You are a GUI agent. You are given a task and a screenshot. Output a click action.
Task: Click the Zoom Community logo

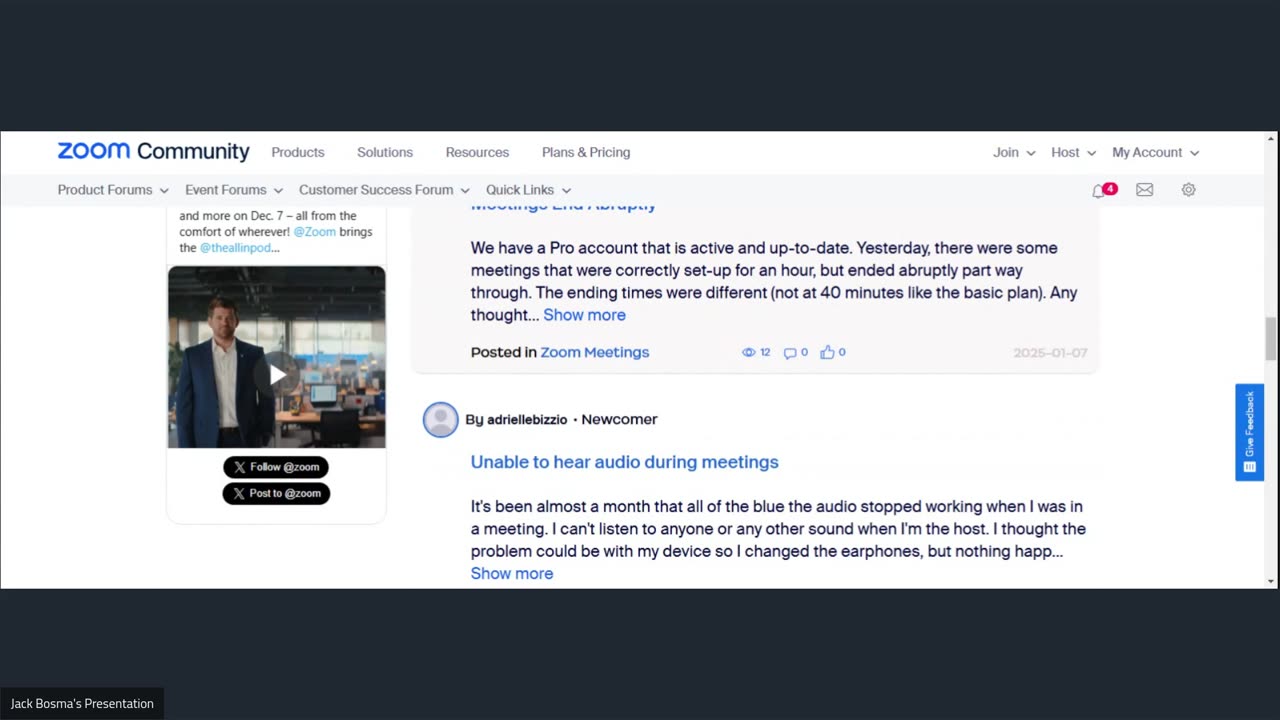(153, 151)
